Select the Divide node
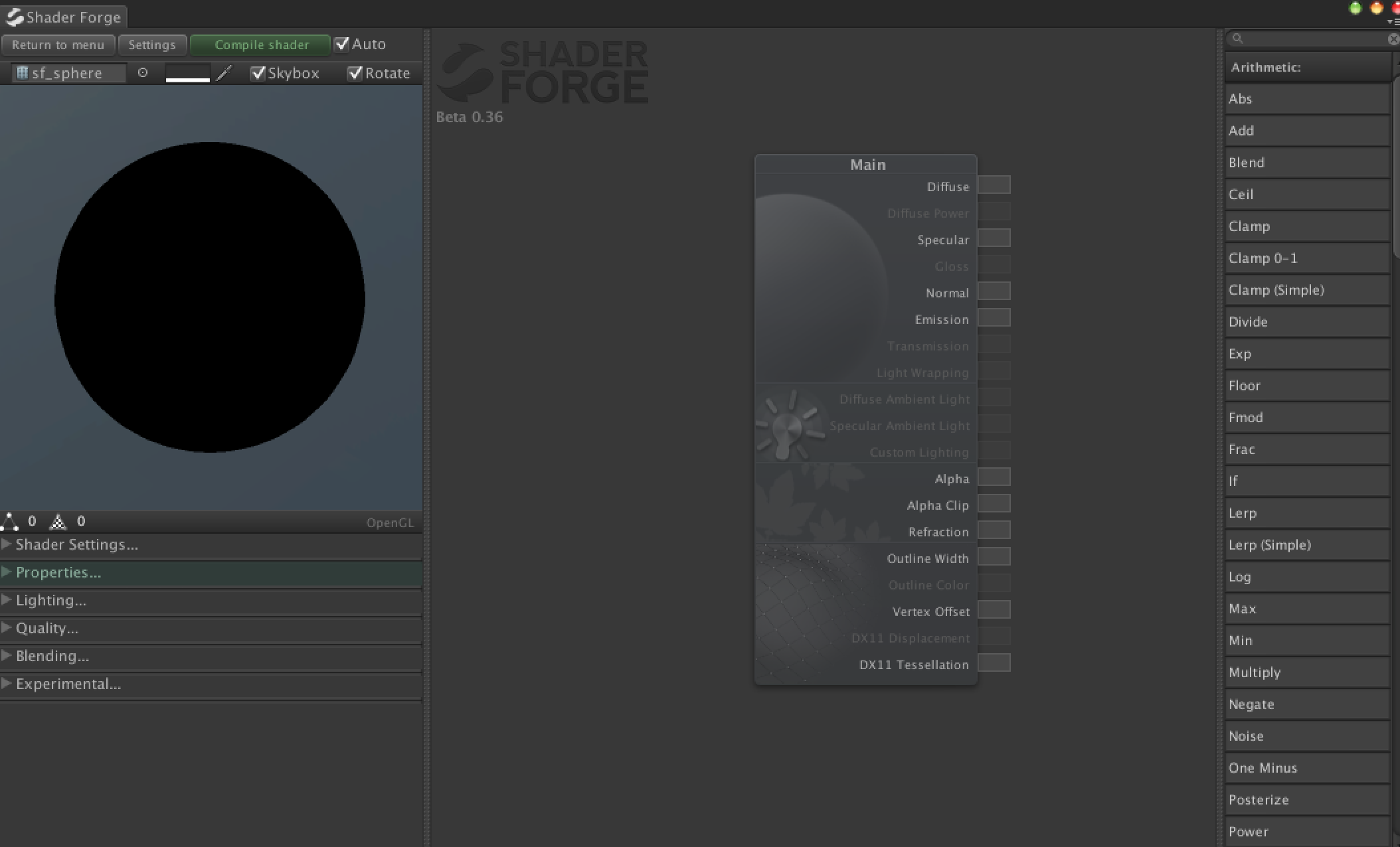This screenshot has width=1400, height=847. [x=1307, y=322]
